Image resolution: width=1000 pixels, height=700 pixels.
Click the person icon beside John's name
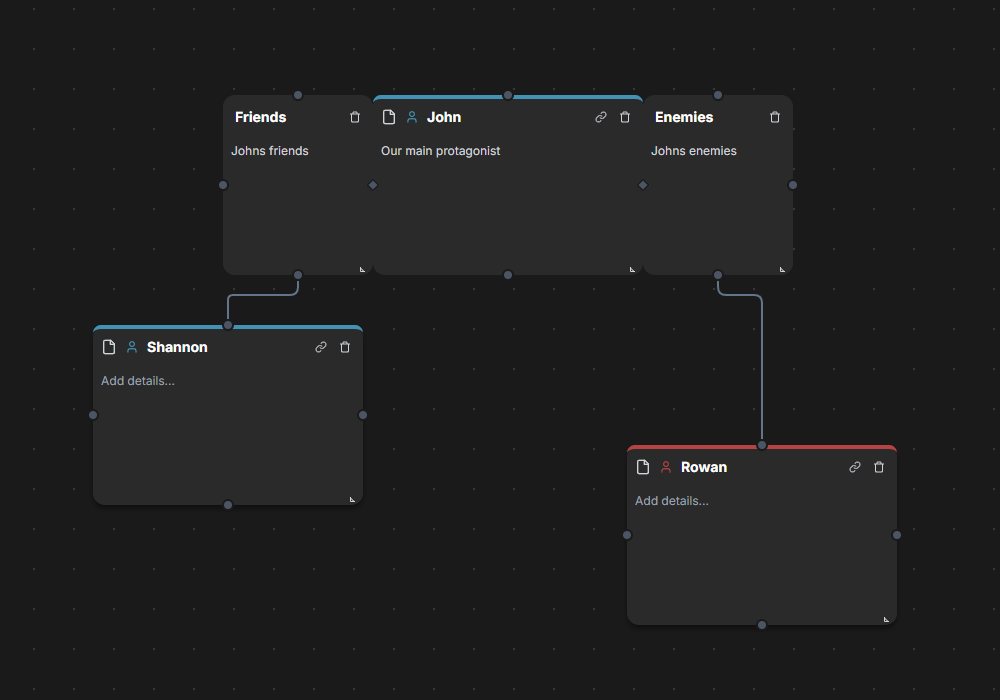pyautogui.click(x=411, y=117)
